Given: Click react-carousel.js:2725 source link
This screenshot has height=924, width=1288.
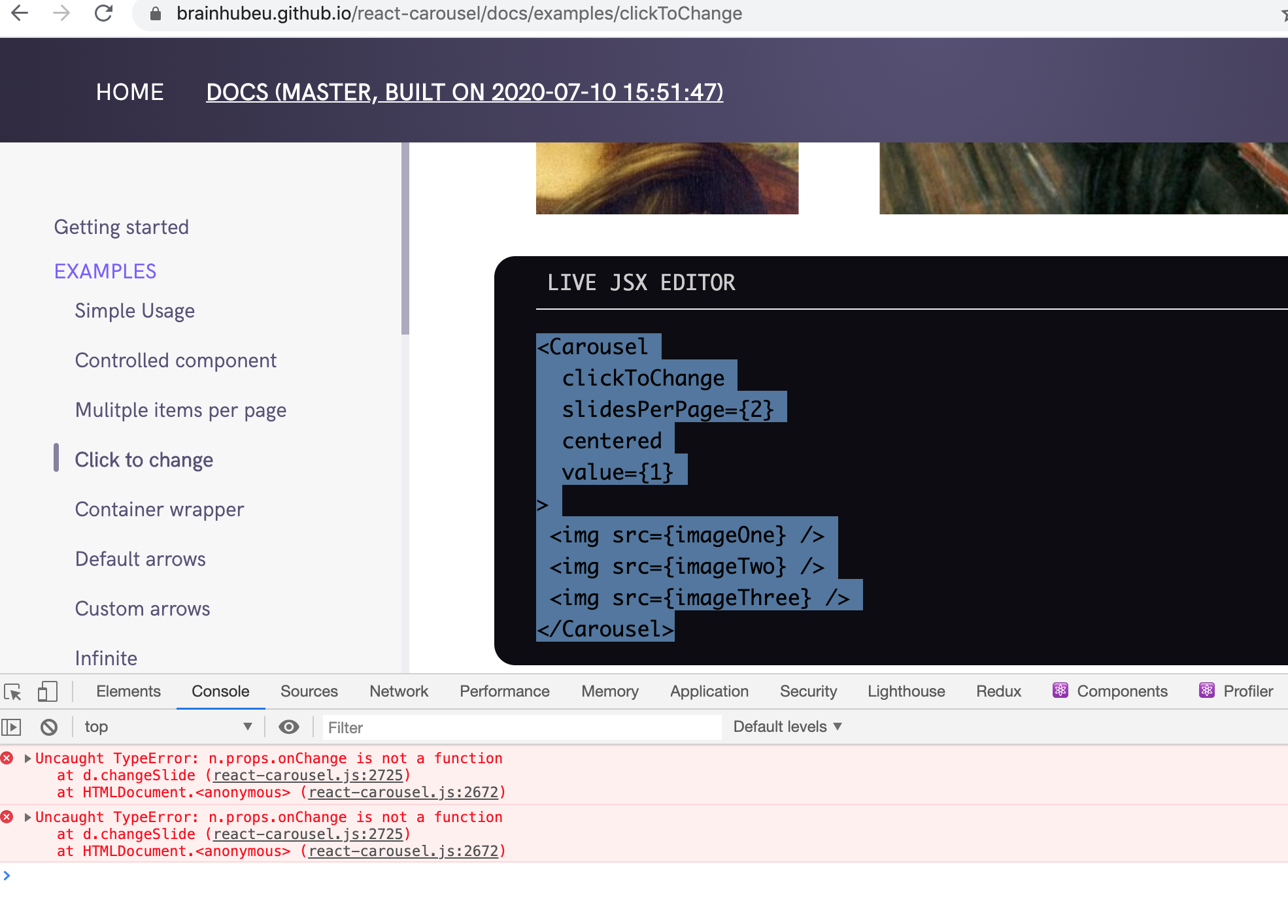Looking at the screenshot, I should tap(307, 775).
